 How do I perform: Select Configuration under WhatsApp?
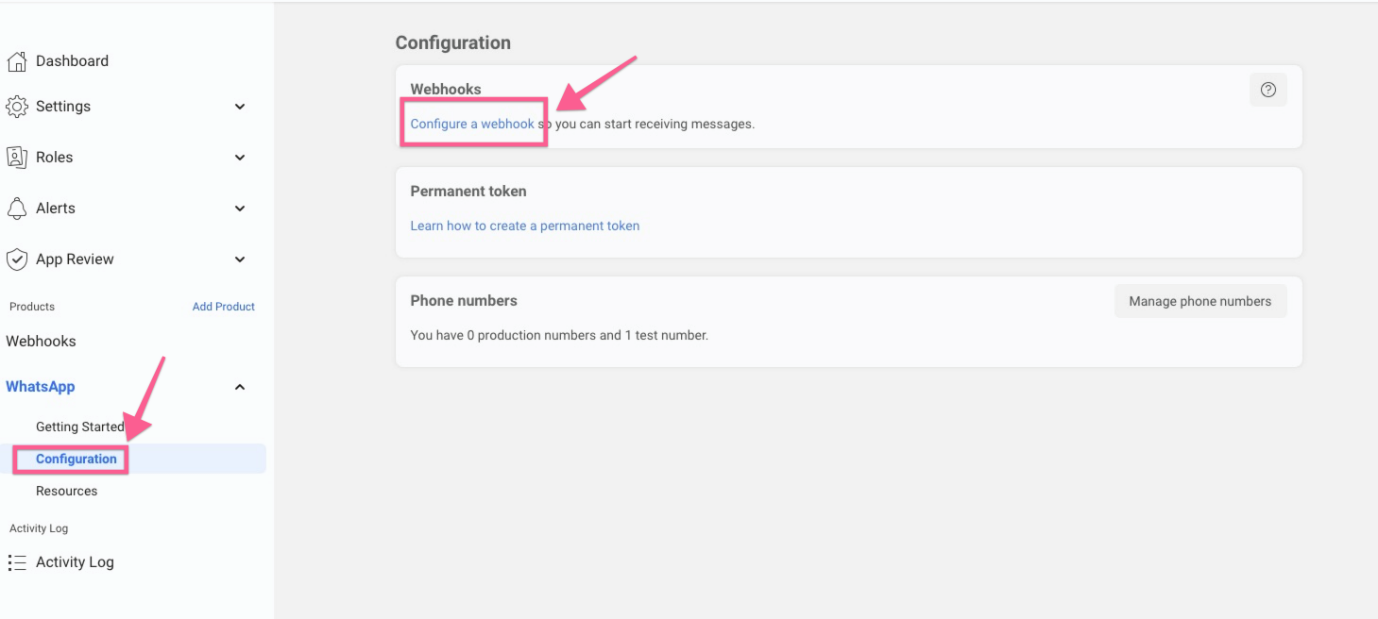tap(76, 459)
